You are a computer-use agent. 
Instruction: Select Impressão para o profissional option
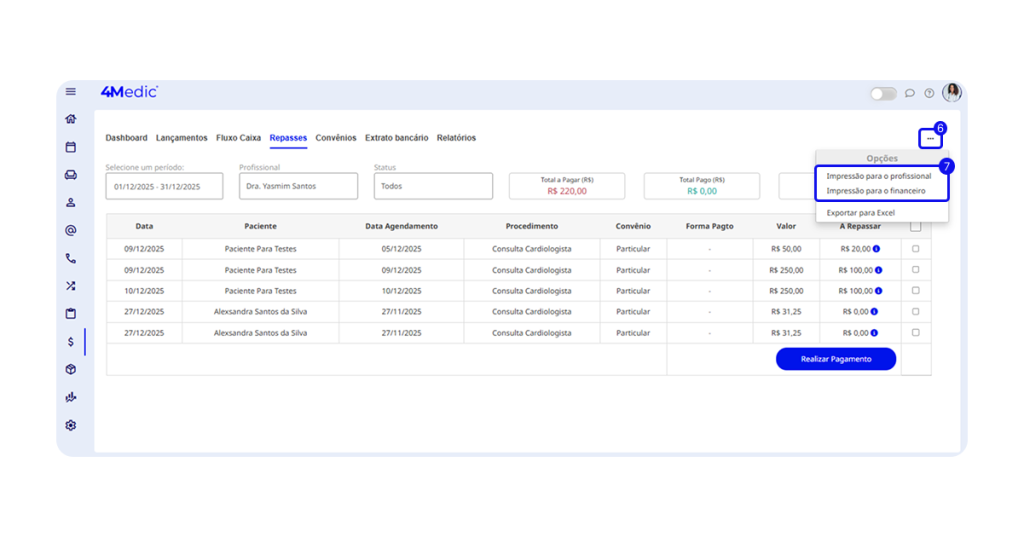pyautogui.click(x=878, y=176)
